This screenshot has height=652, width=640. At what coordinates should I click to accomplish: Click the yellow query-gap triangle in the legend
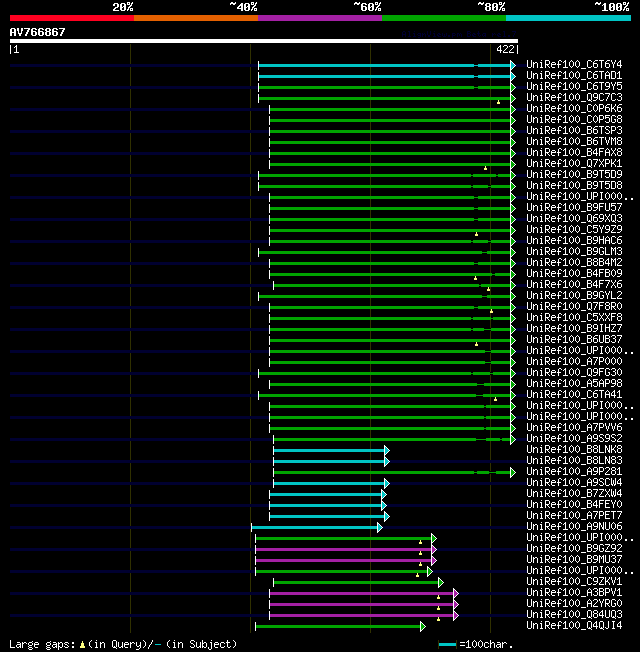click(x=82, y=645)
